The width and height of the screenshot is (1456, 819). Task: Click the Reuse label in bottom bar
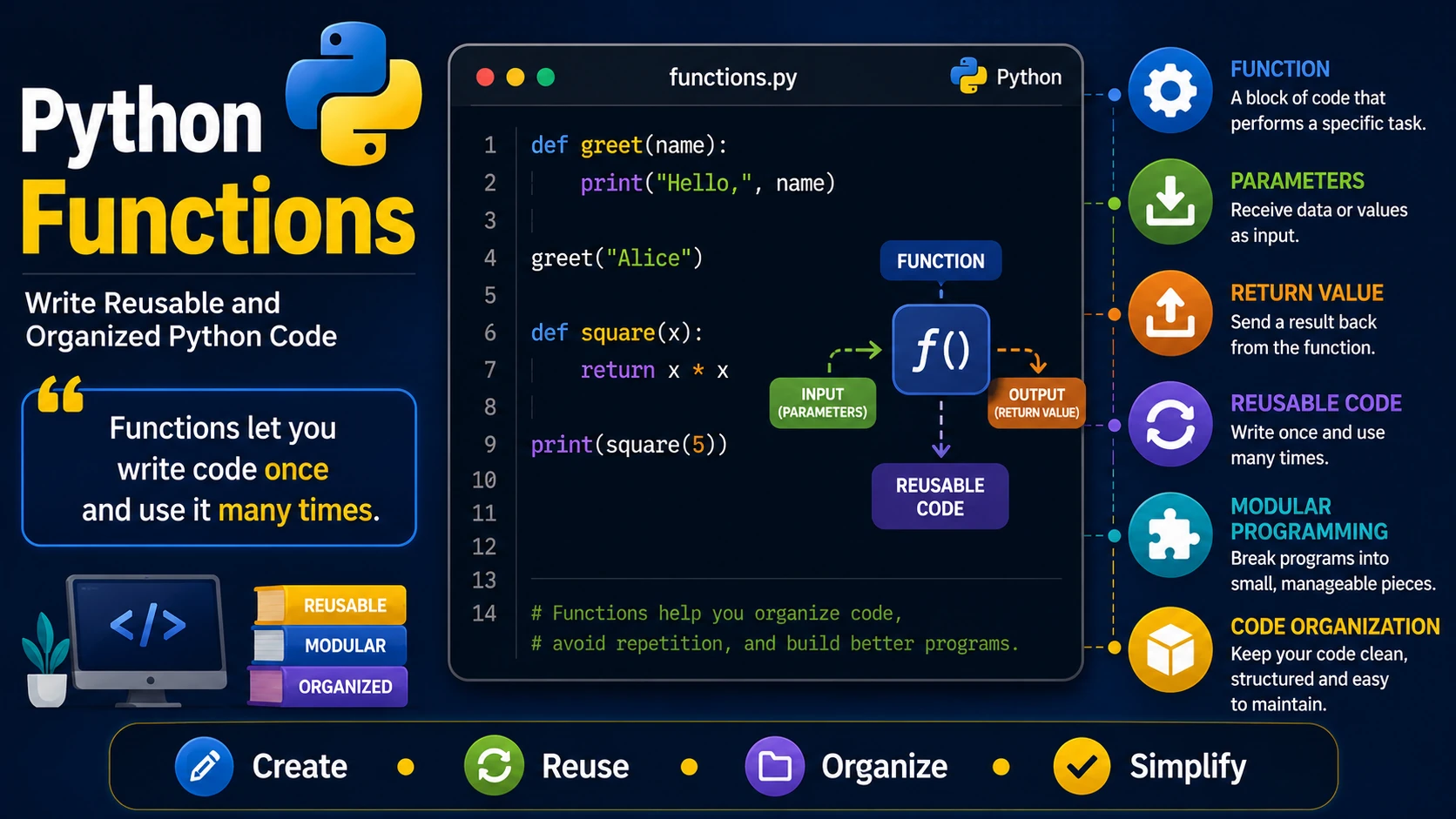pos(585,767)
